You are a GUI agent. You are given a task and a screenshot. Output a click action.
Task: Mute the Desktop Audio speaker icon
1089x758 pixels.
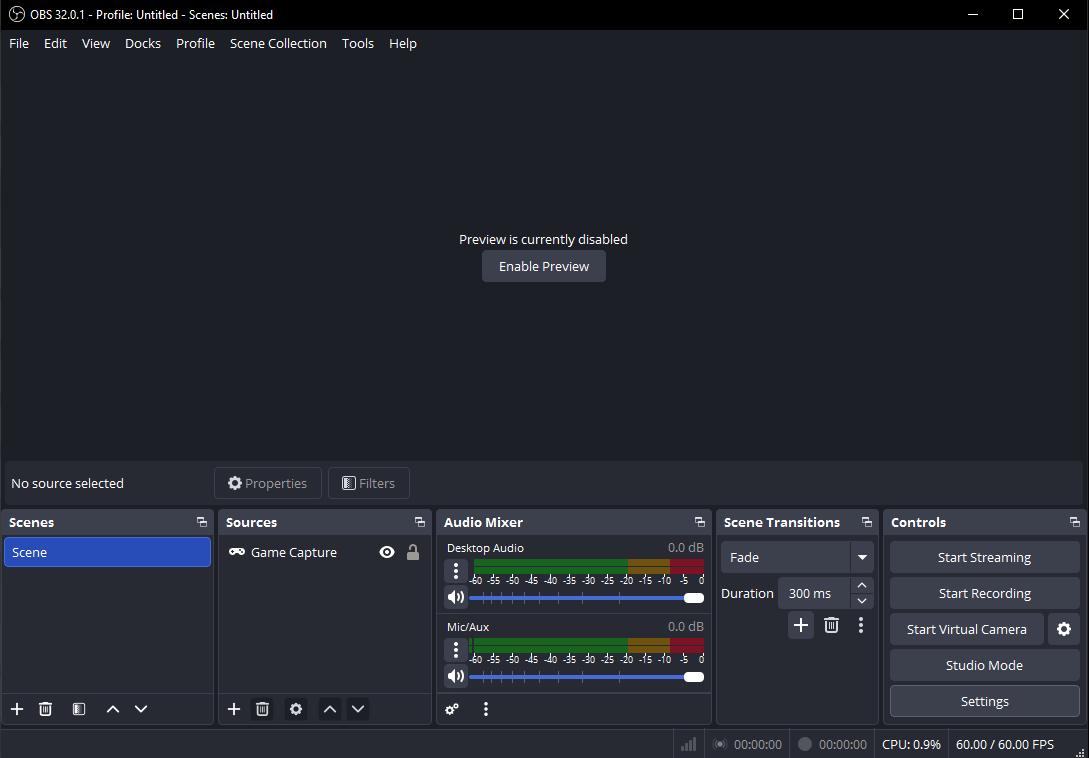[x=456, y=597]
